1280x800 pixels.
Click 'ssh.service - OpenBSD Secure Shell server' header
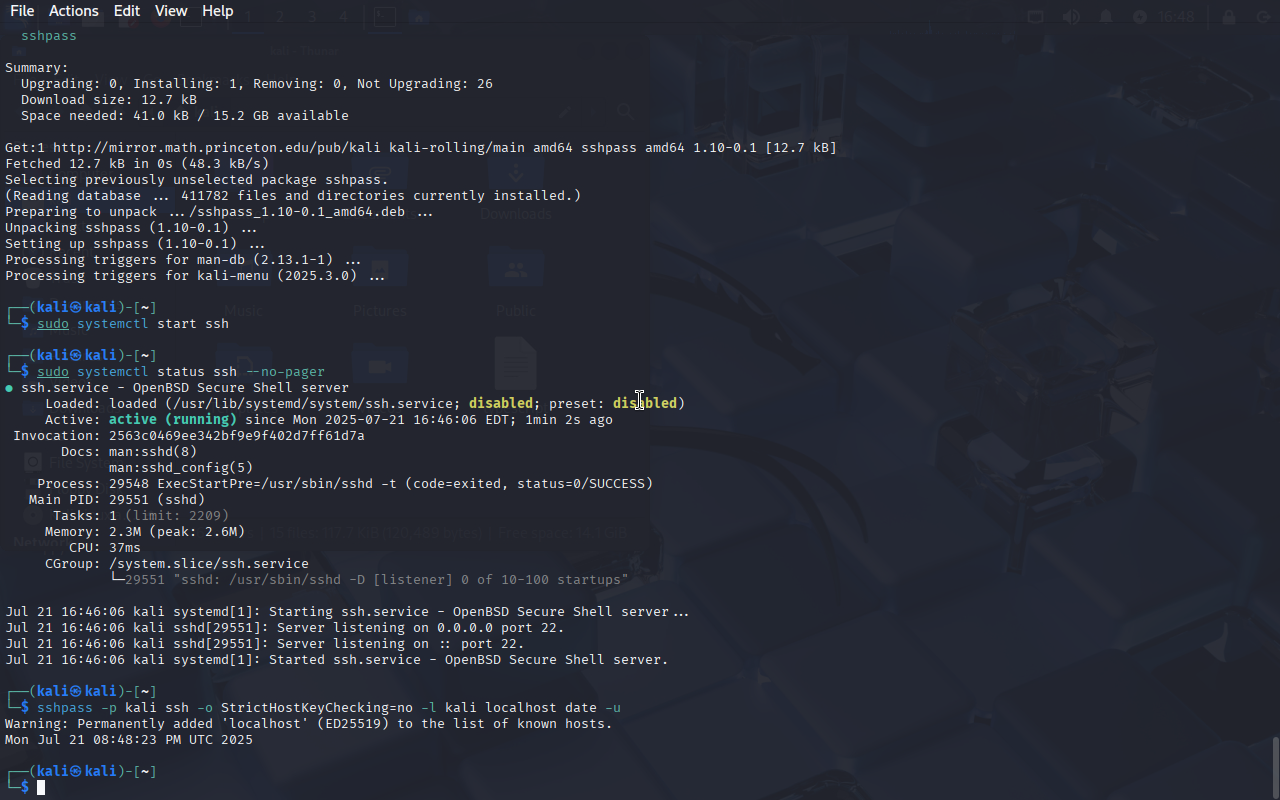pyautogui.click(x=185, y=388)
